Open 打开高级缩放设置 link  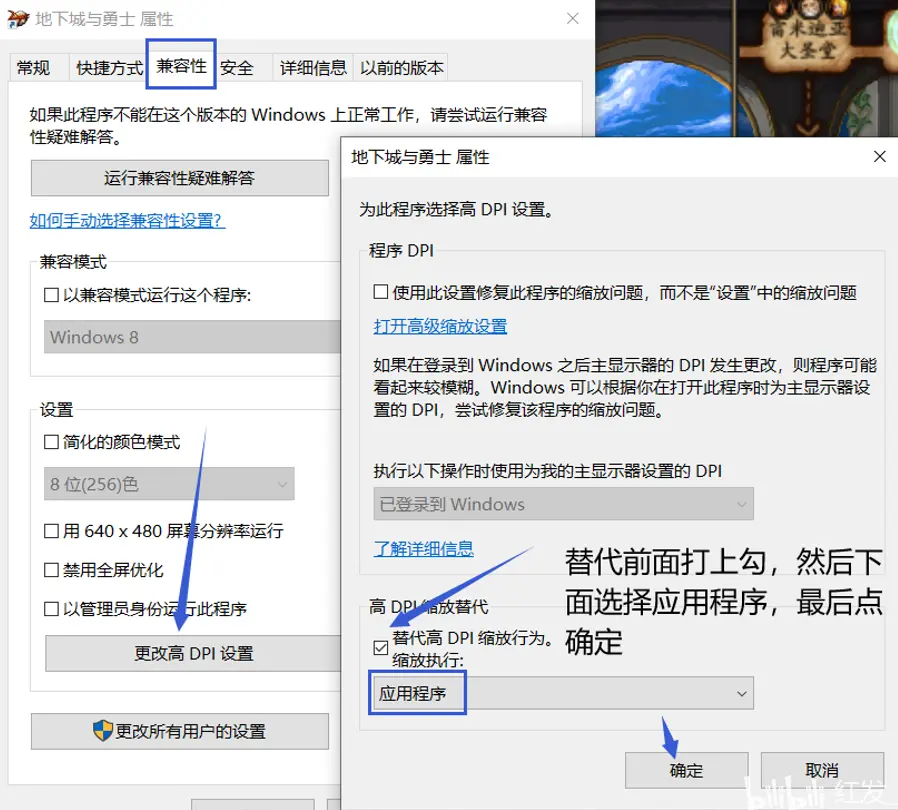[x=440, y=327]
